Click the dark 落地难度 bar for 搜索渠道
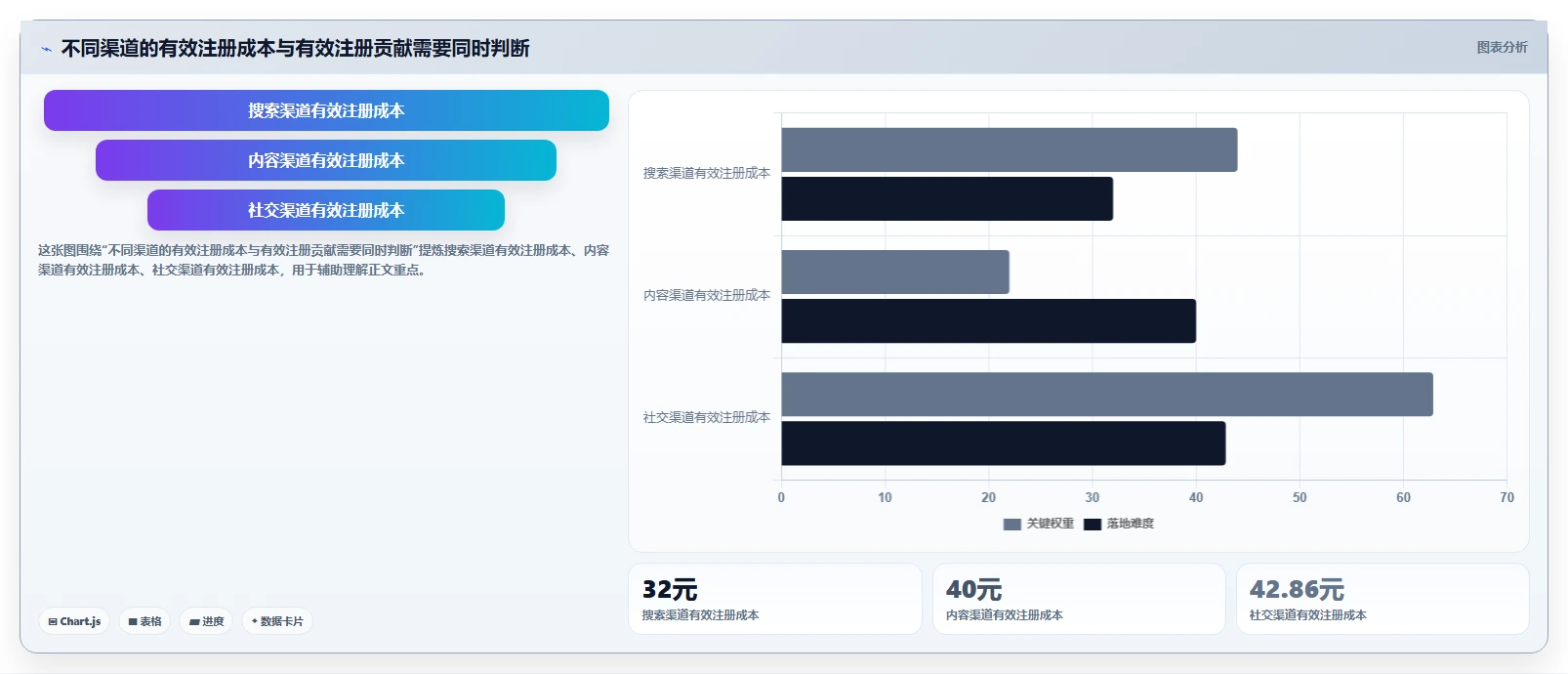Viewport: 1568px width, 674px height. click(947, 198)
